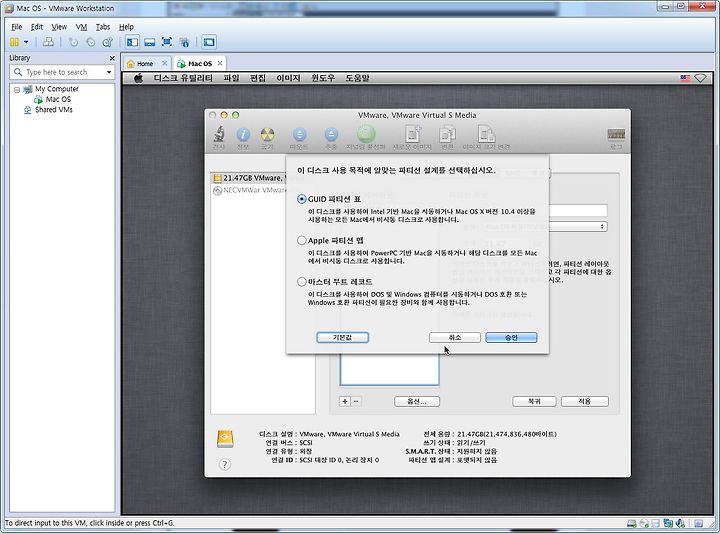Open the 윈도우 menu
Screen dimensions: 720x533
click(x=323, y=78)
